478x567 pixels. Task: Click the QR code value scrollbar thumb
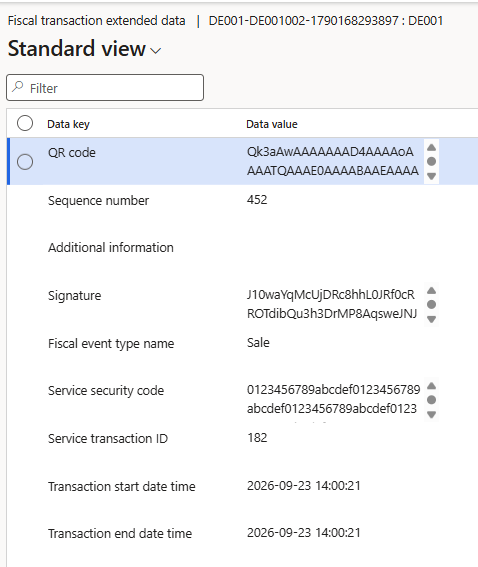[x=431, y=161]
